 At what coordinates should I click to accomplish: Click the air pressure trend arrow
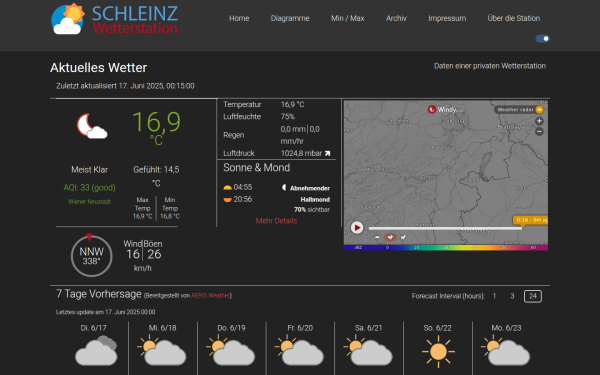point(327,153)
